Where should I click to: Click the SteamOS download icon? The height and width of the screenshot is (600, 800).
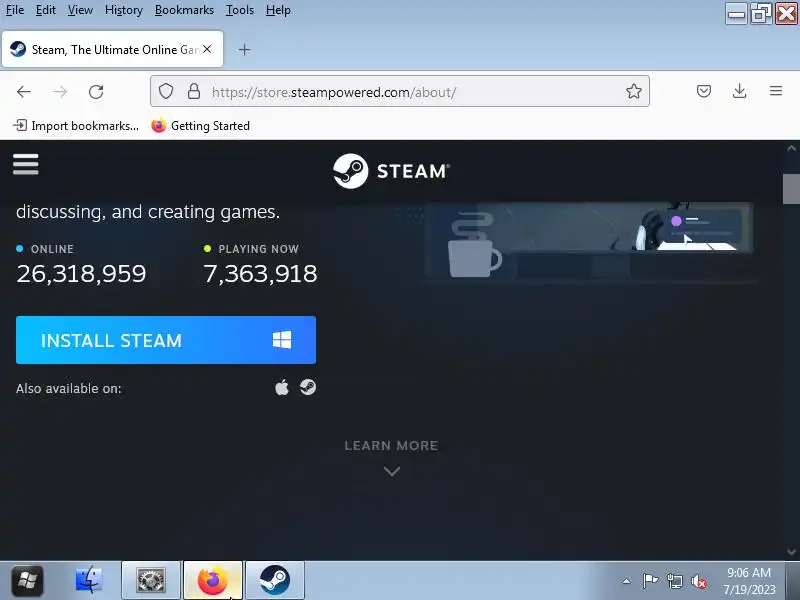click(308, 387)
